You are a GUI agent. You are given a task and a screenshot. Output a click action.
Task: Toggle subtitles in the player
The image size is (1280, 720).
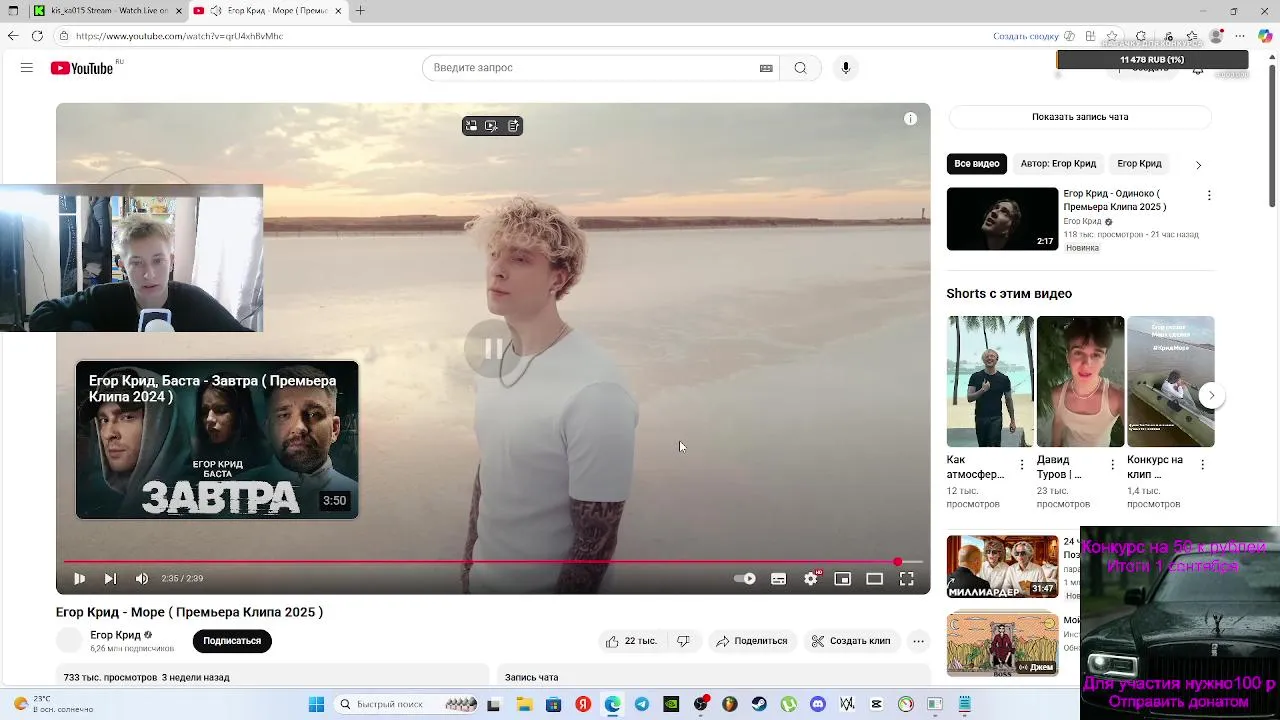[x=778, y=578]
